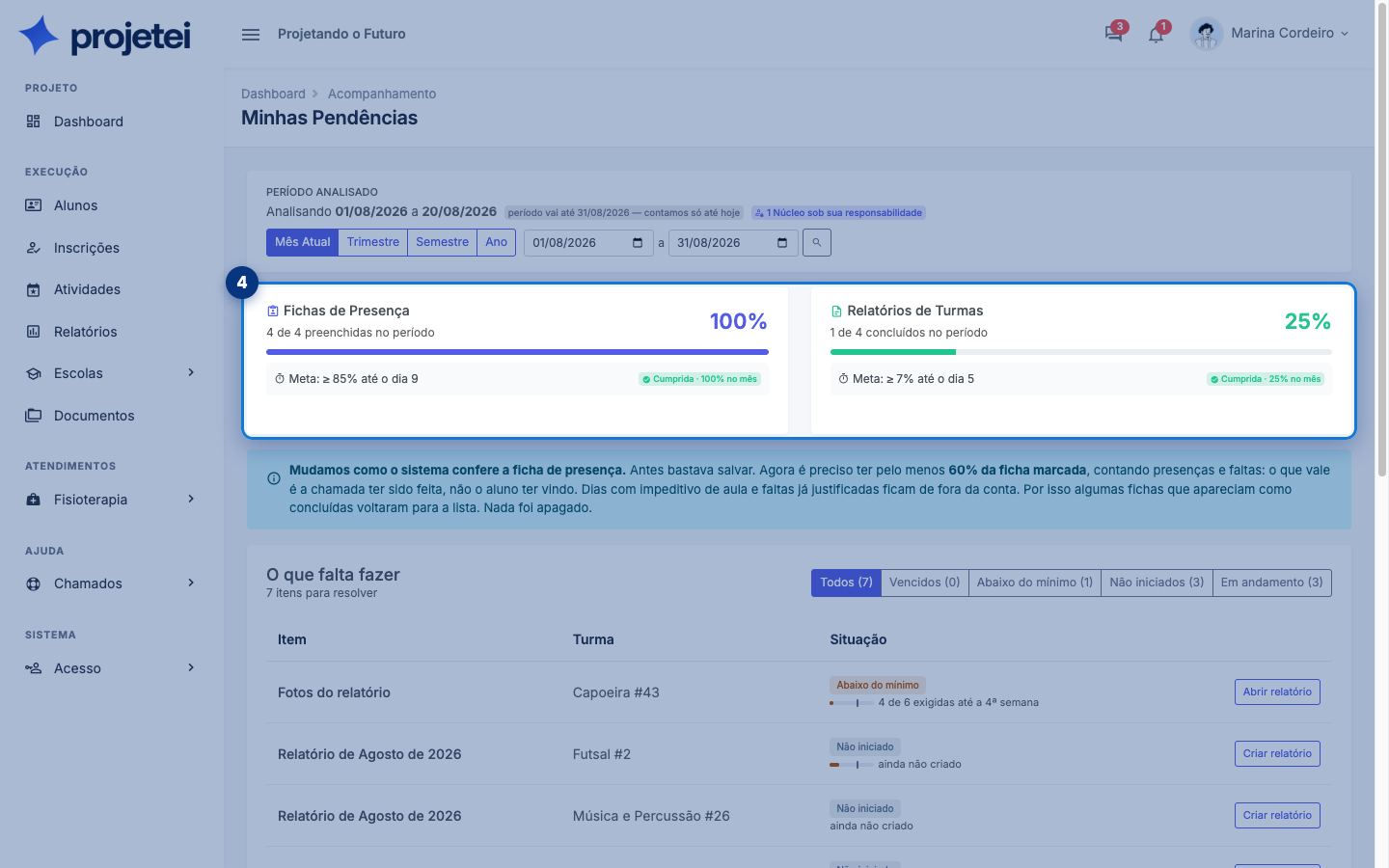Image resolution: width=1389 pixels, height=868 pixels.
Task: Click the Documentos folder icon
Action: click(34, 416)
